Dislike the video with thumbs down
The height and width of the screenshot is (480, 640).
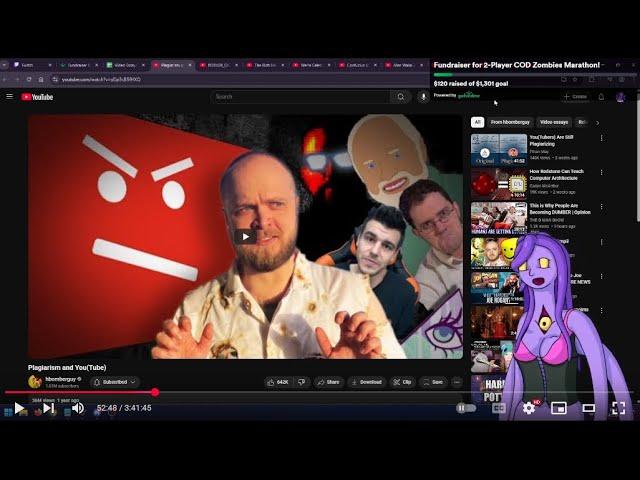(302, 382)
